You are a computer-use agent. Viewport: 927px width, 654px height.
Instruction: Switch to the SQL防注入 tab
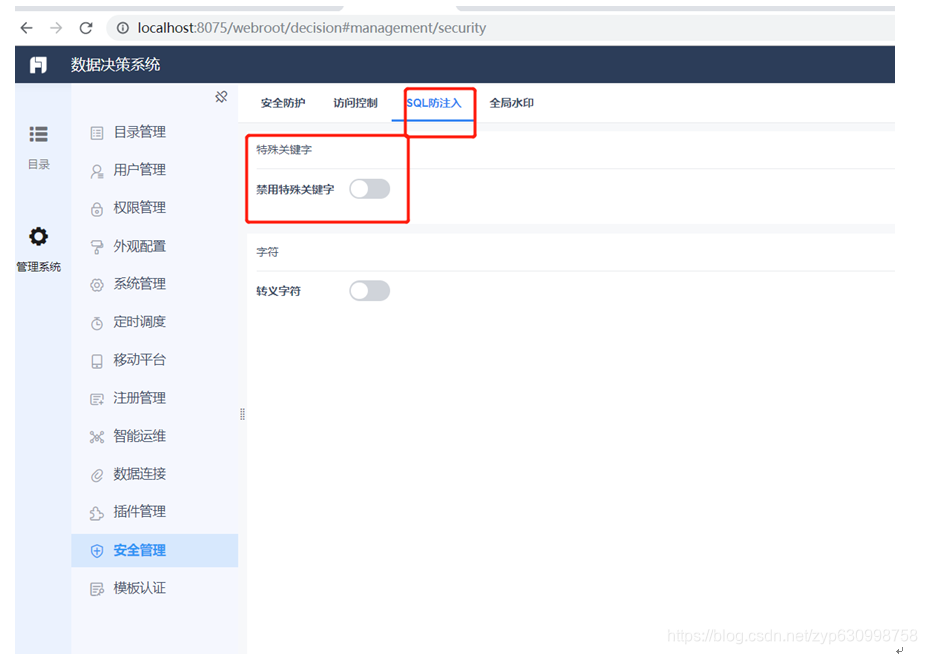point(433,103)
